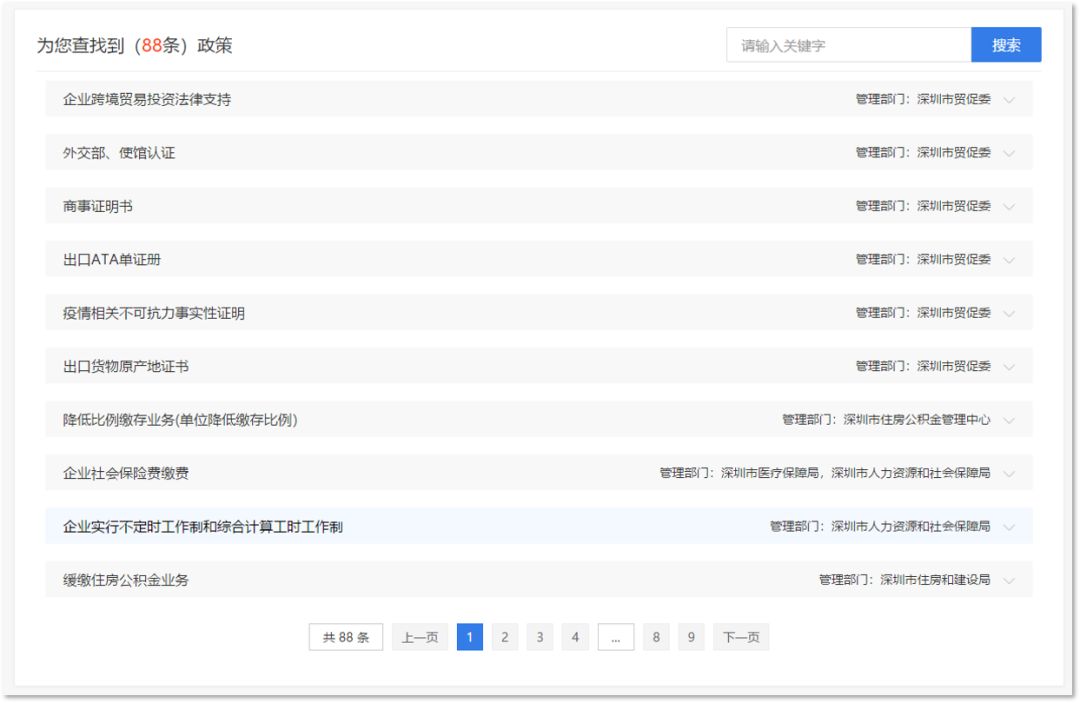Go to page 2 of results
Screen dimensions: 1080x703
505,637
